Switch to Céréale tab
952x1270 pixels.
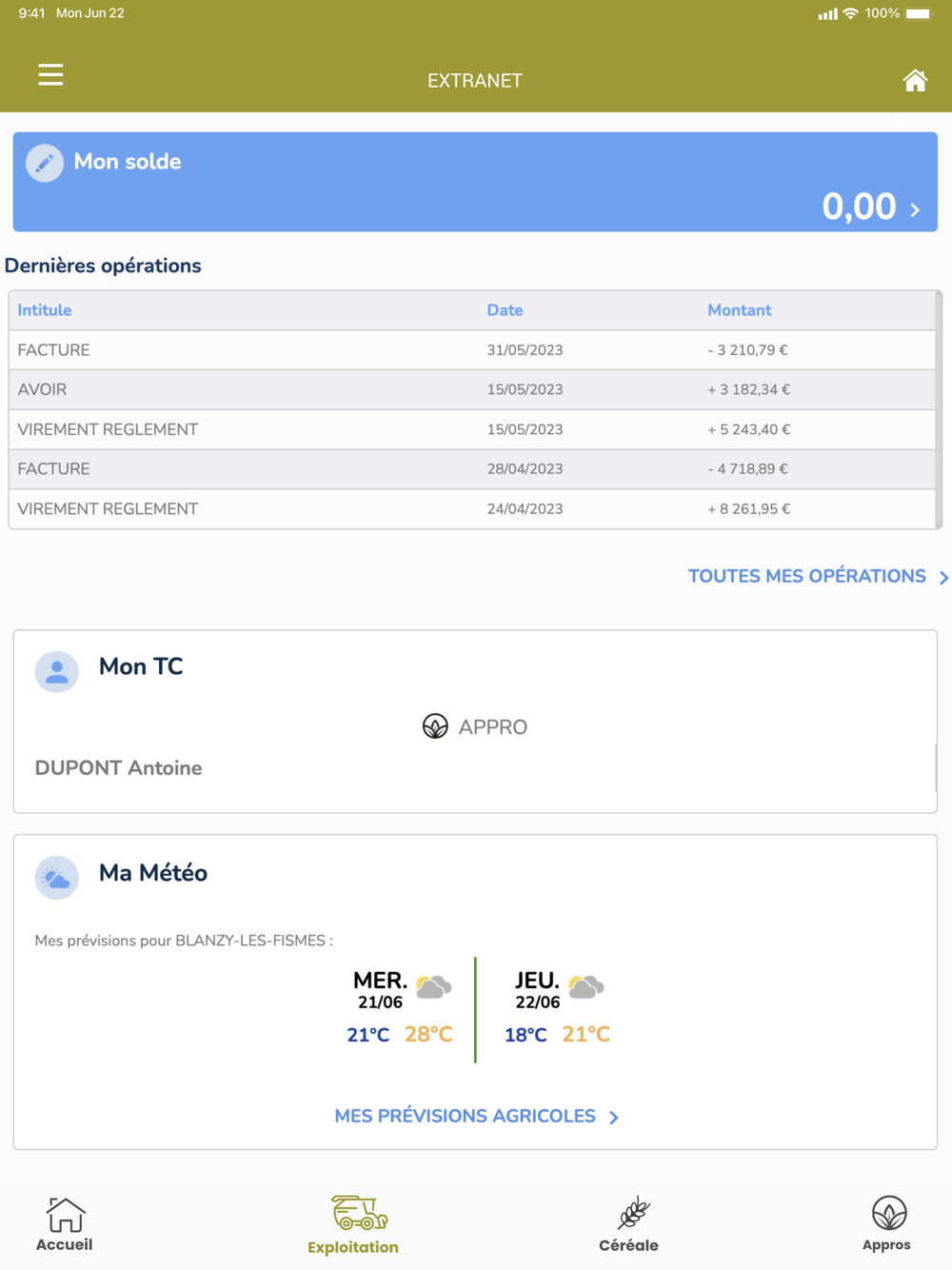pos(628,1225)
